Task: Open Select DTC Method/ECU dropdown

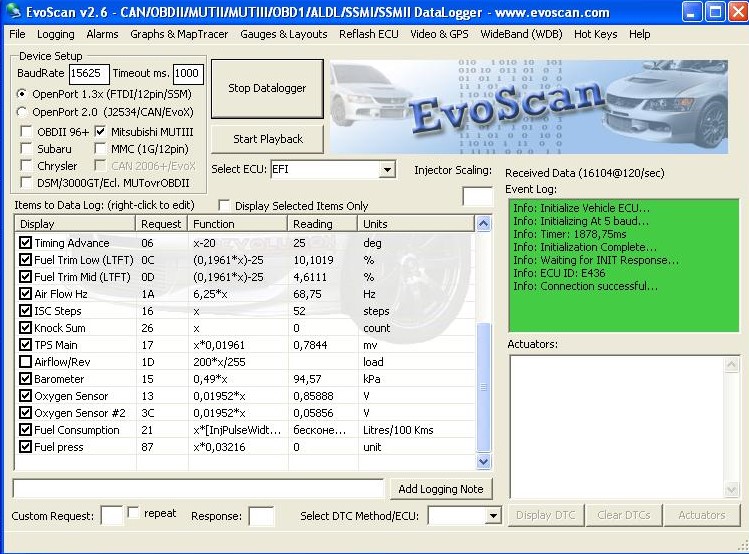Action: click(493, 515)
